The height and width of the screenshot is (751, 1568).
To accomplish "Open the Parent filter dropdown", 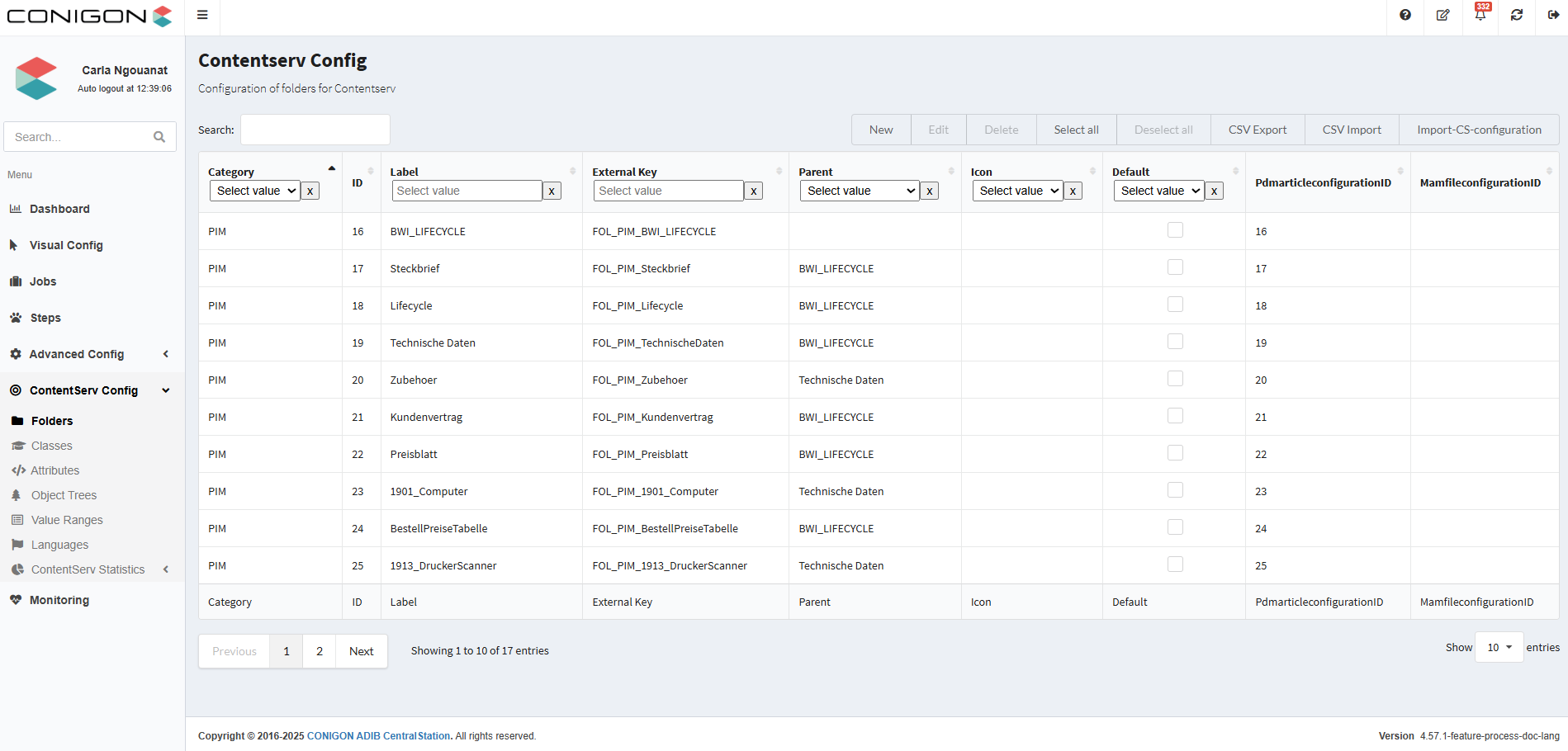I will pyautogui.click(x=860, y=191).
